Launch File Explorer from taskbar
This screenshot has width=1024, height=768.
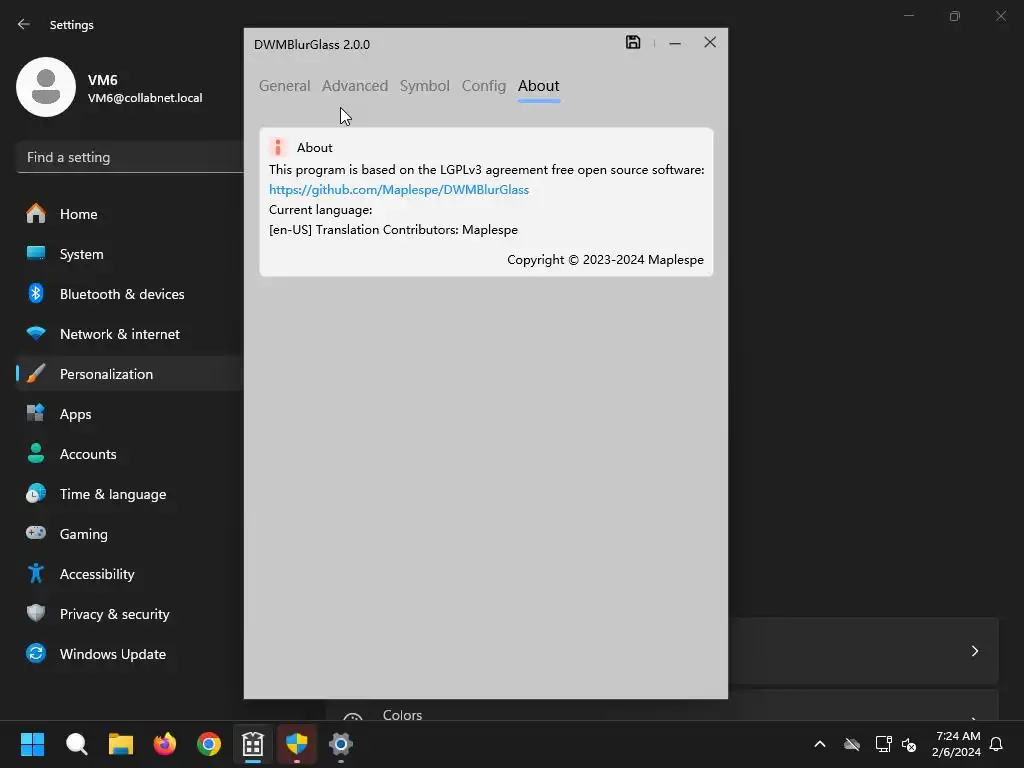pos(121,744)
